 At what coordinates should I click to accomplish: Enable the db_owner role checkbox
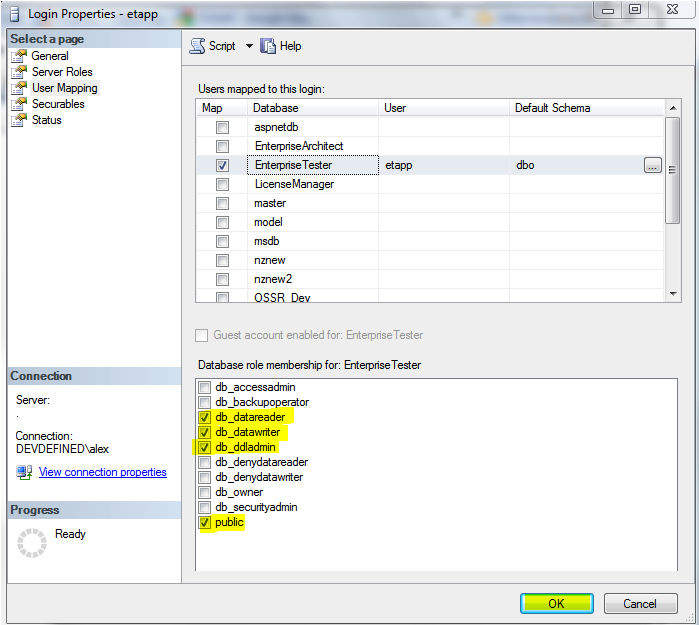[205, 492]
